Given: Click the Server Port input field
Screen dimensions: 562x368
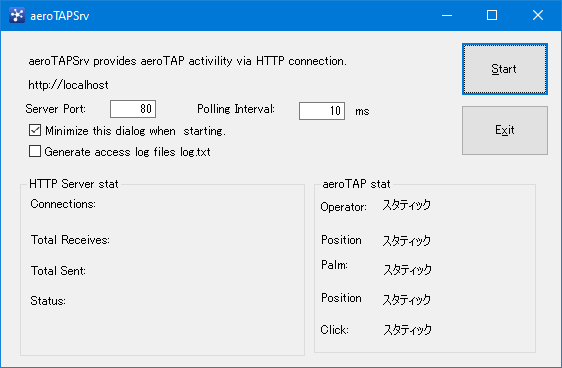Looking at the screenshot, I should (x=133, y=109).
